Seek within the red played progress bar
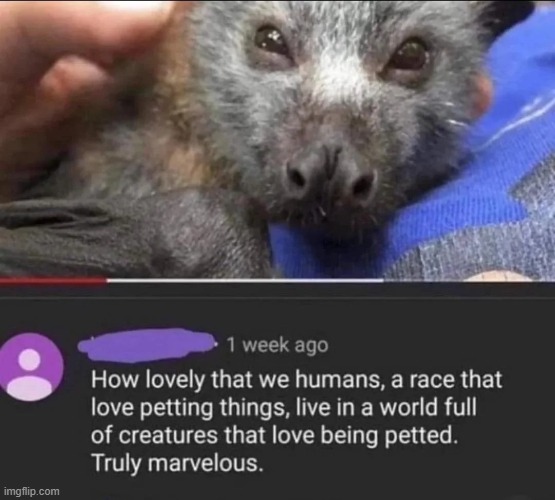The width and height of the screenshot is (555, 500). click(53, 281)
